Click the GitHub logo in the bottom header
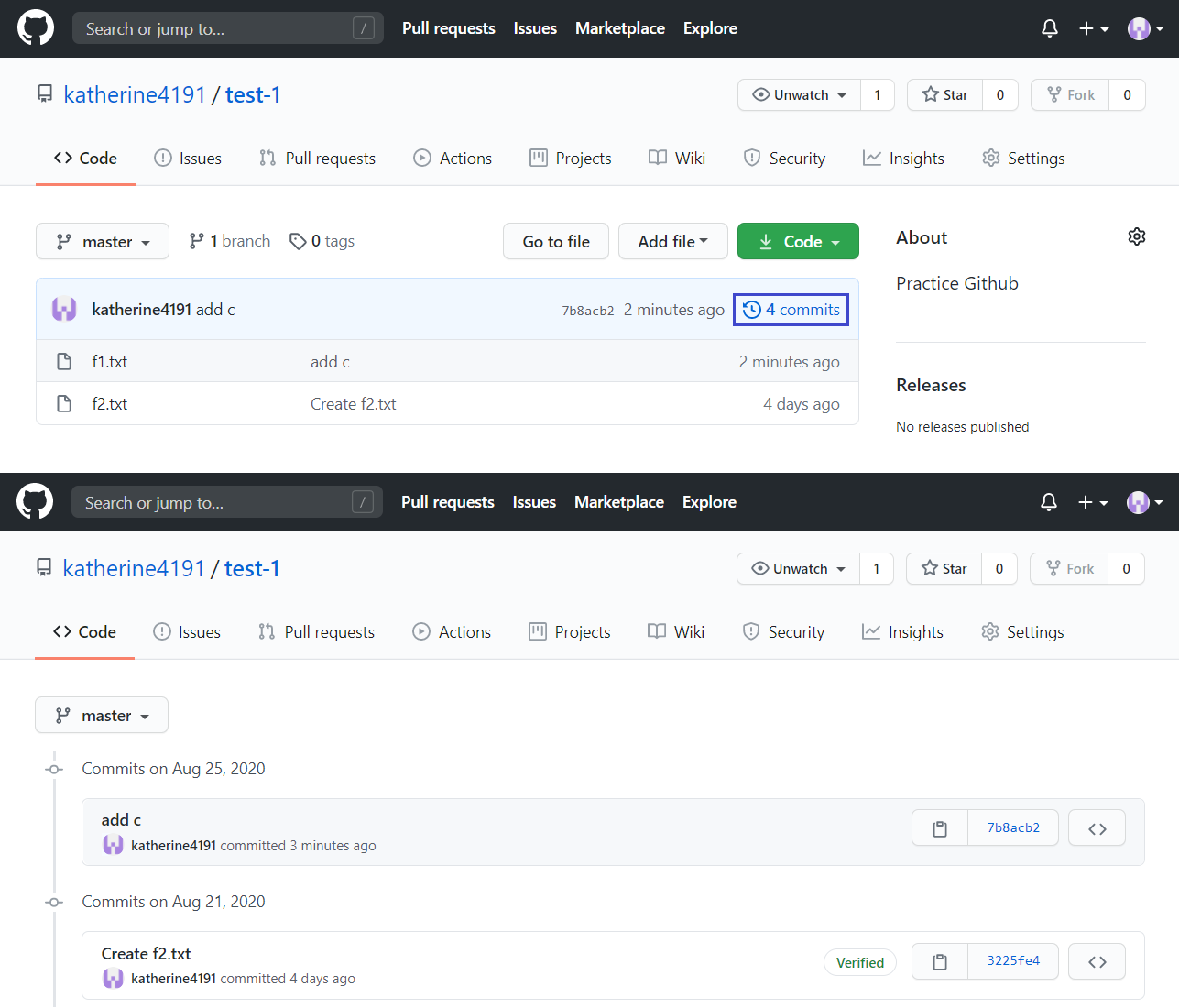Viewport: 1179px width, 1008px height. point(35,502)
